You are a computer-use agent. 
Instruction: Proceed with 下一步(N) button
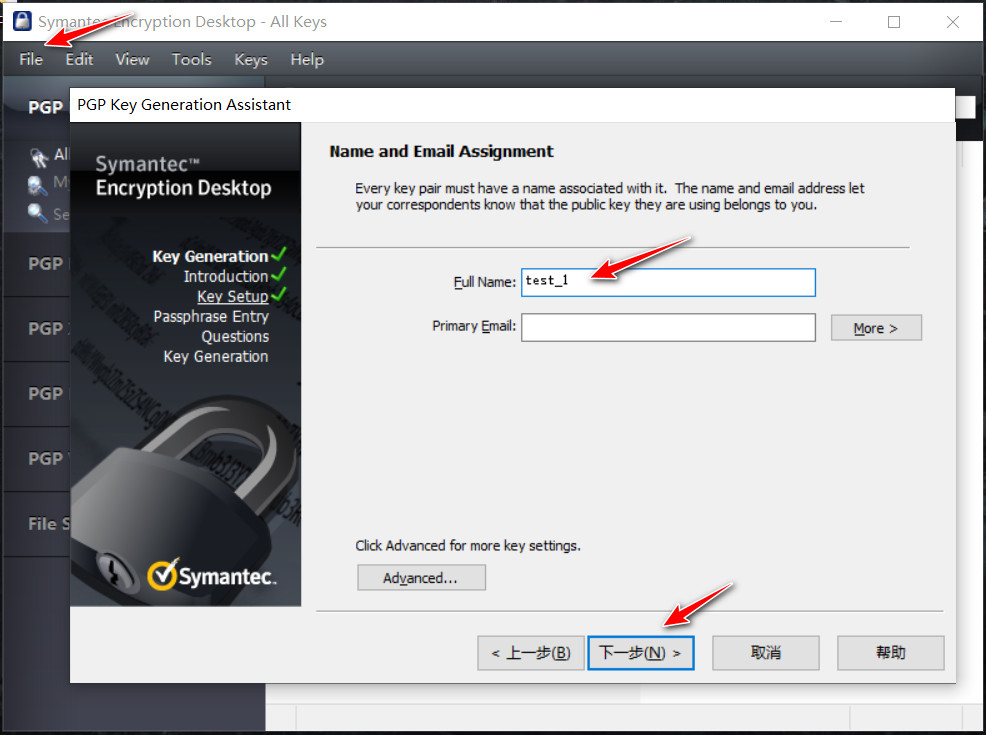641,653
